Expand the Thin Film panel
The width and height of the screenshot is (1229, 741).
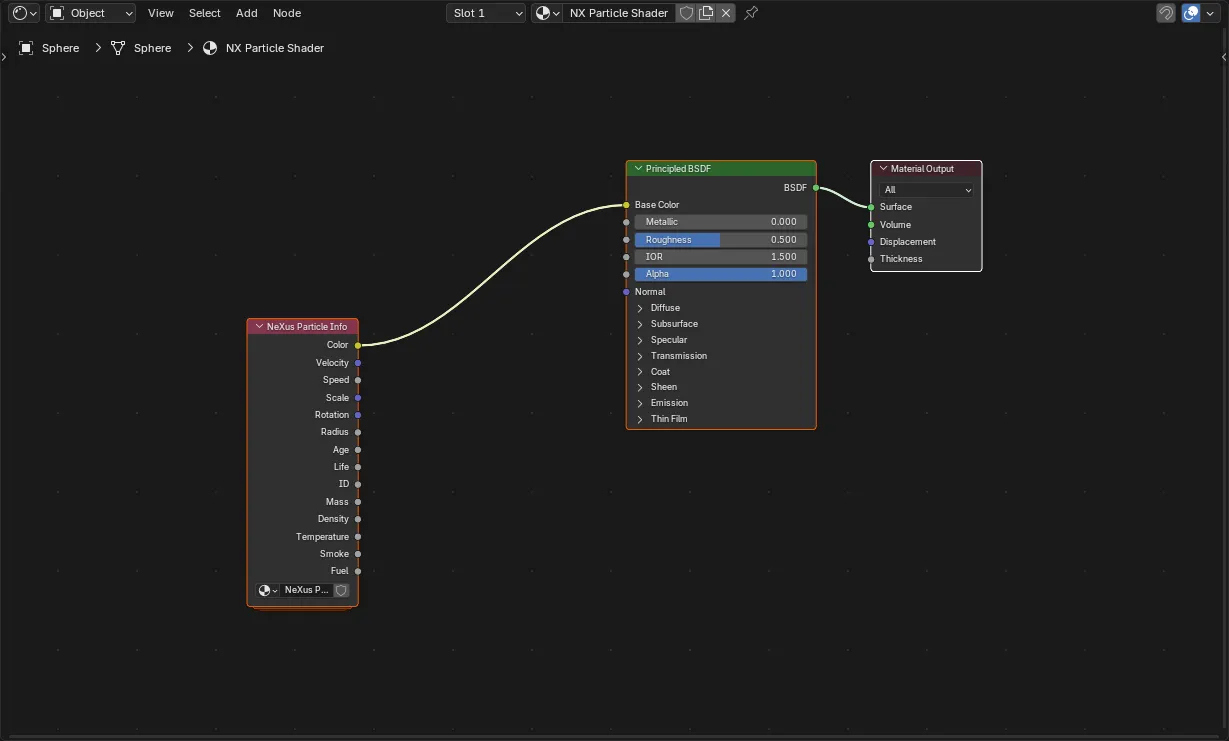pyautogui.click(x=640, y=419)
